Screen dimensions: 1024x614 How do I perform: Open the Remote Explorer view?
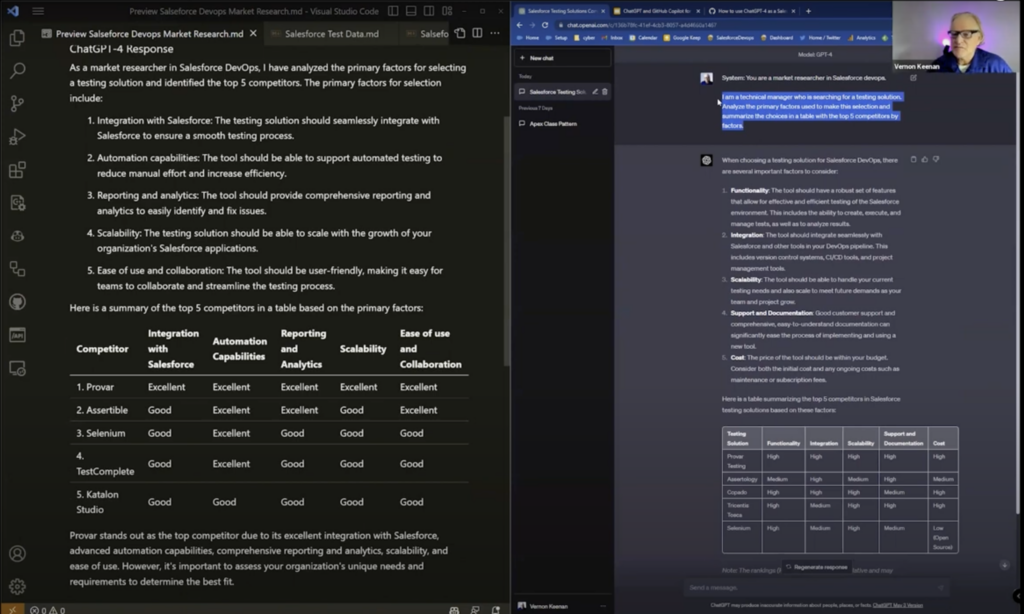coord(18,368)
